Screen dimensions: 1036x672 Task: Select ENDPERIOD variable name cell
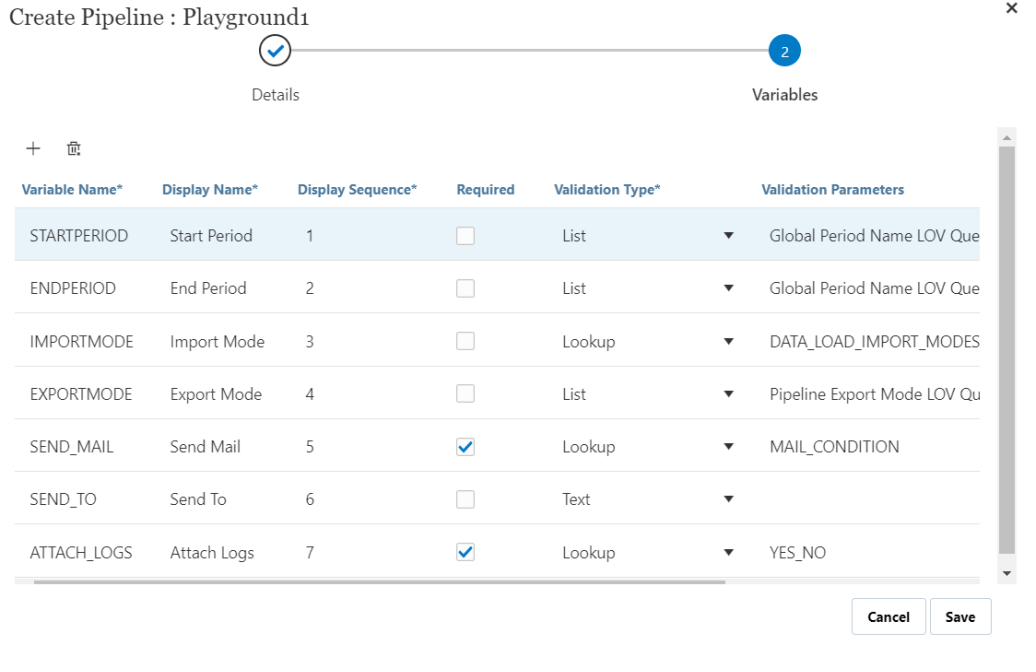click(x=73, y=288)
